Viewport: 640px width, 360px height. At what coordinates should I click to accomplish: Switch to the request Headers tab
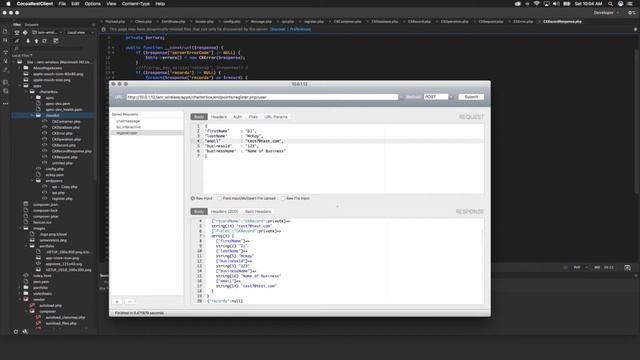coord(219,117)
